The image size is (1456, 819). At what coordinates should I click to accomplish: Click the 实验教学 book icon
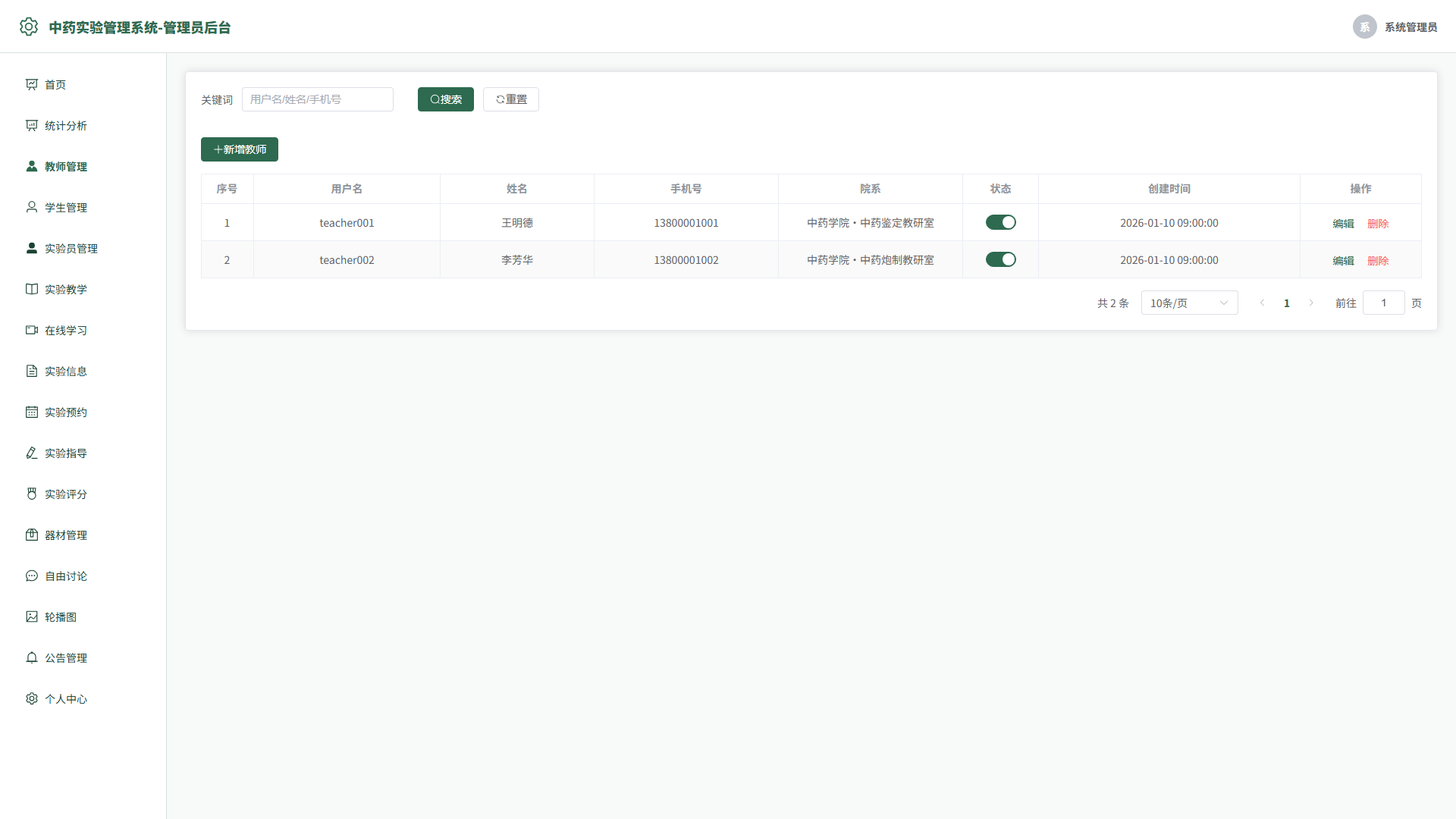point(32,289)
